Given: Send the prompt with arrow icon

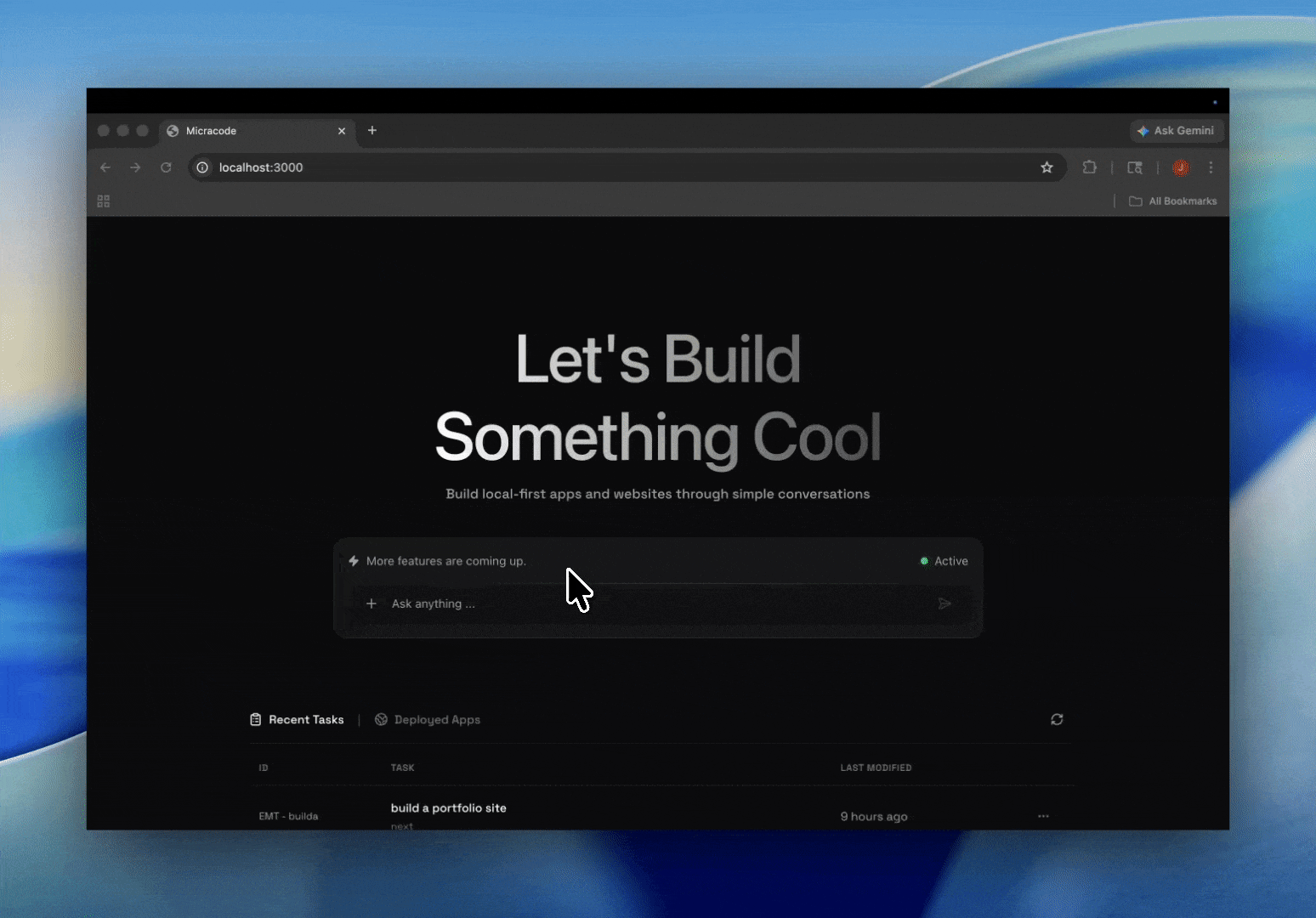Looking at the screenshot, I should point(944,603).
